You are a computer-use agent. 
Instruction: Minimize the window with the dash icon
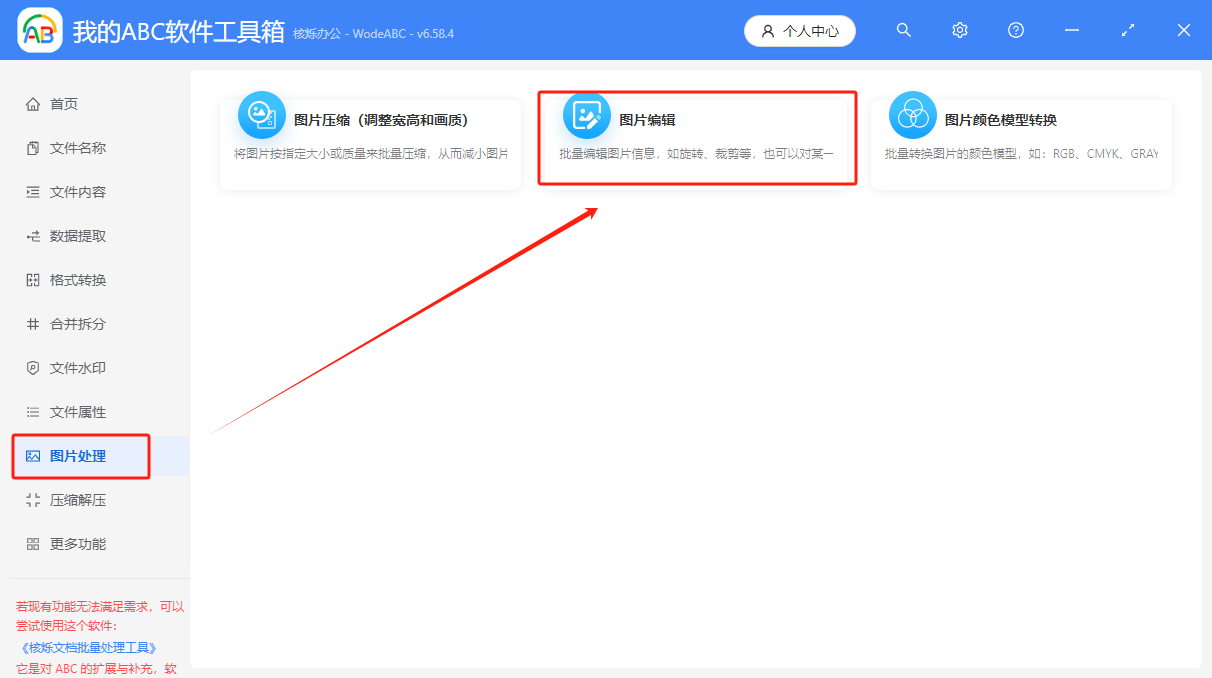tap(1072, 30)
